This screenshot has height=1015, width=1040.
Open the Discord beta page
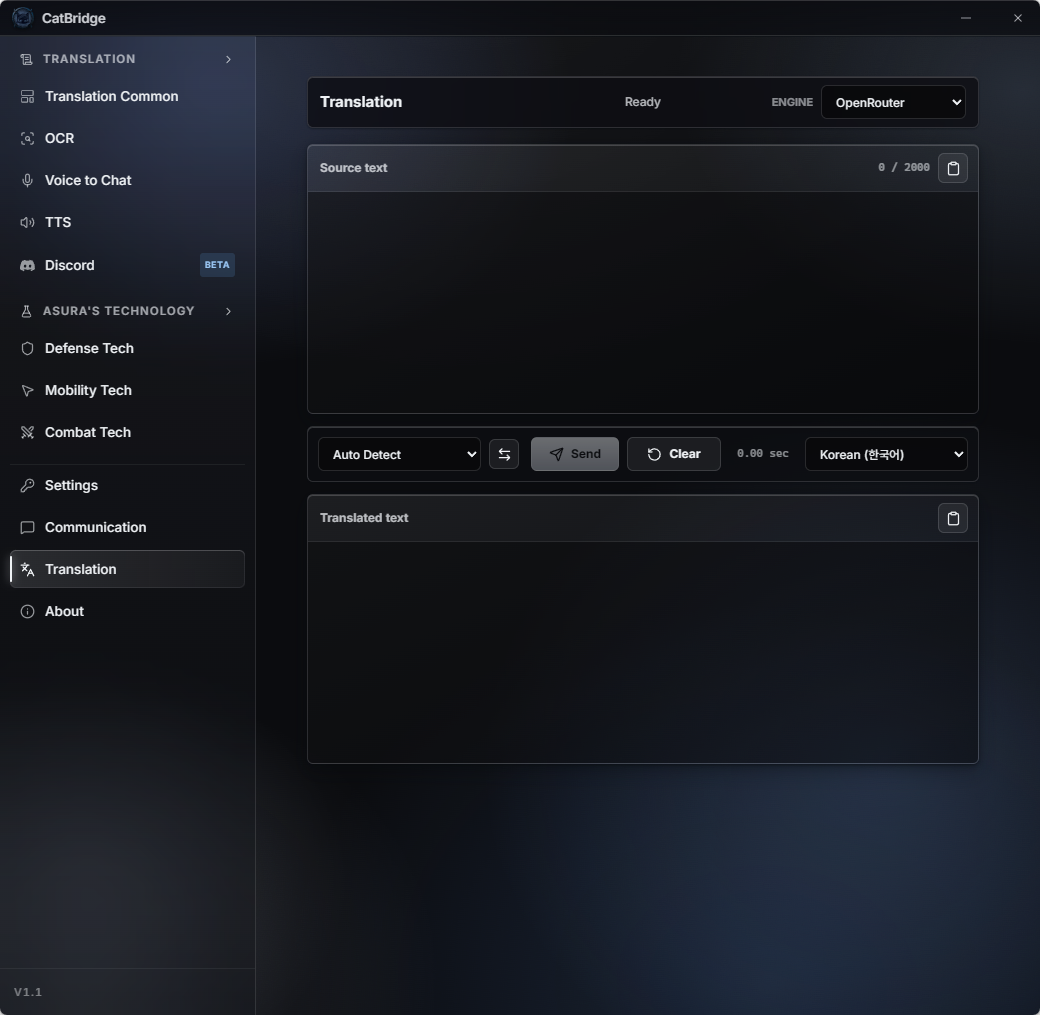(x=127, y=265)
